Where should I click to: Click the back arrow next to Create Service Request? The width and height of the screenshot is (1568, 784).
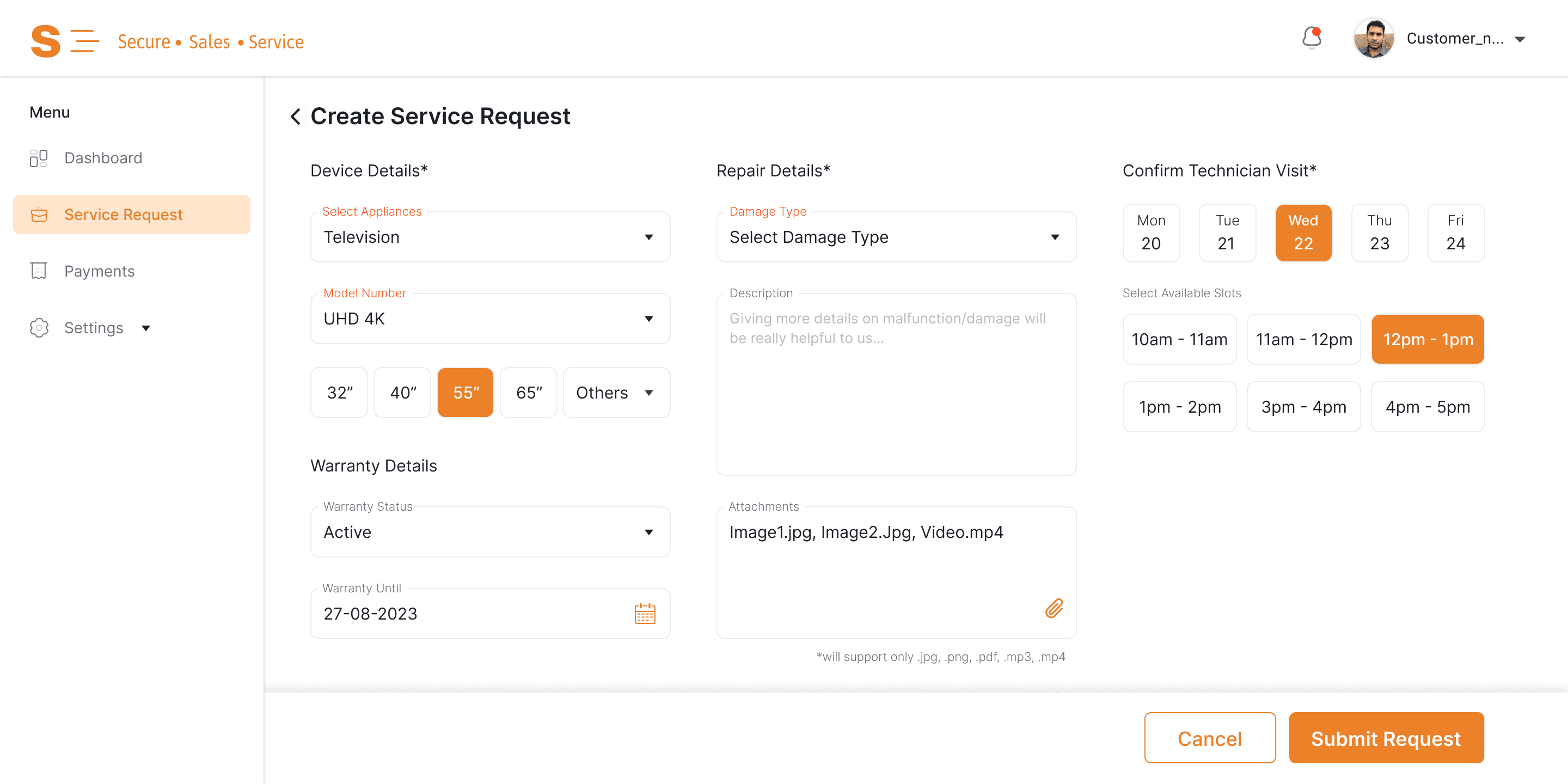[296, 117]
